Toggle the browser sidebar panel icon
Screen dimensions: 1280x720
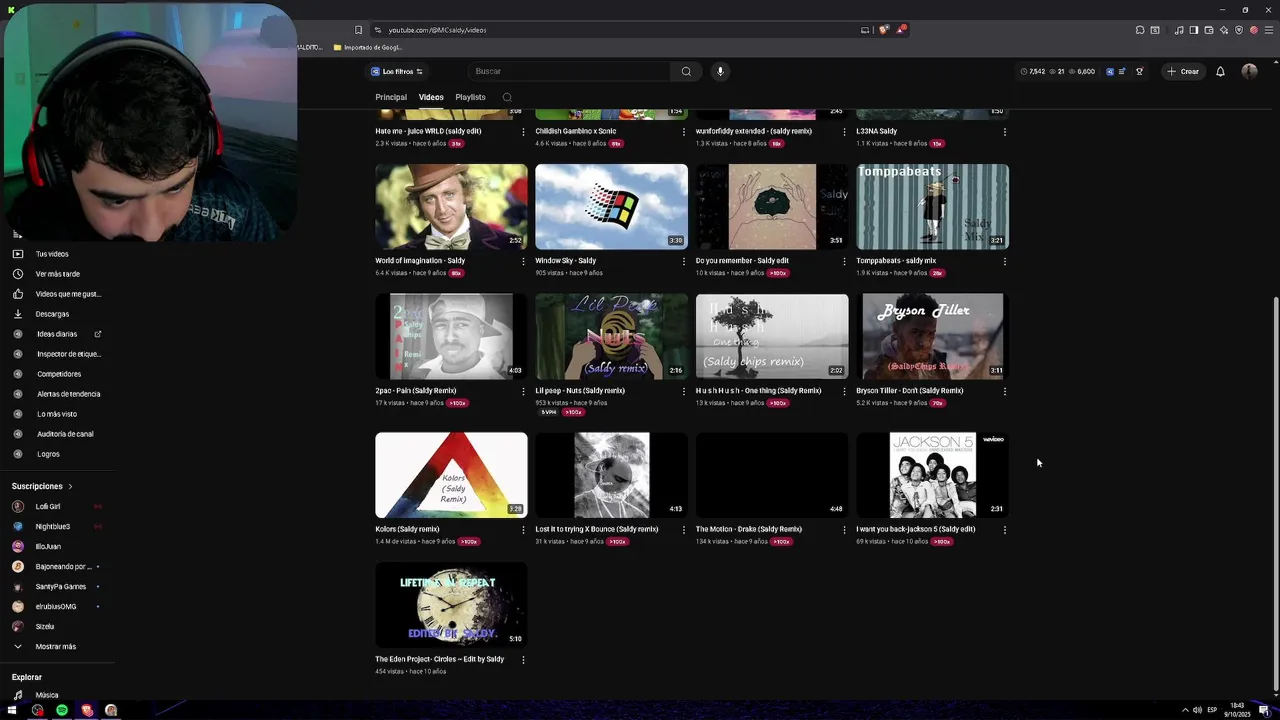(1194, 30)
